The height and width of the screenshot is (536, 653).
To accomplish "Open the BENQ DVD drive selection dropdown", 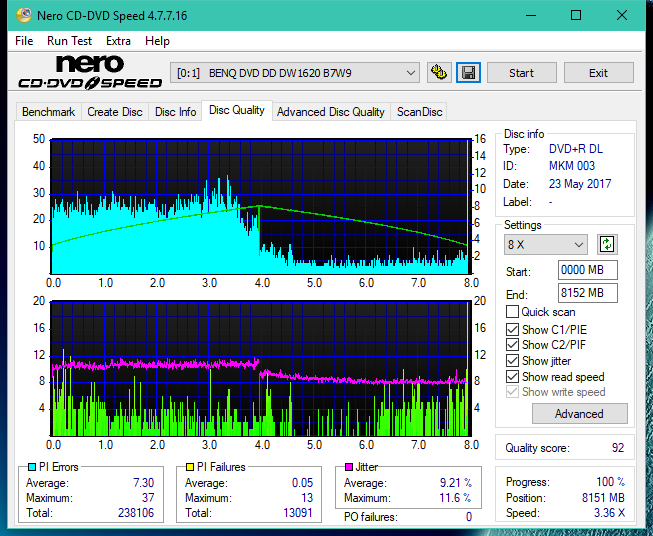I will click(294, 73).
